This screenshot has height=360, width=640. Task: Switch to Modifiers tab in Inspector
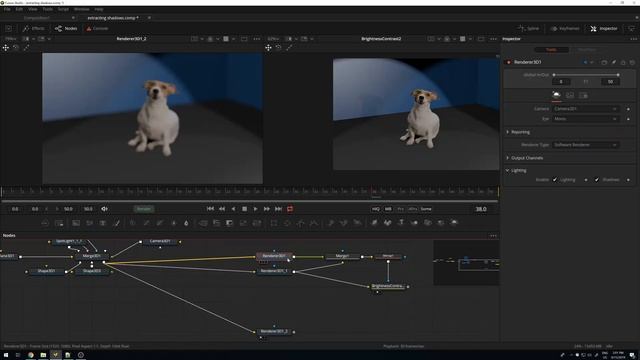point(587,50)
